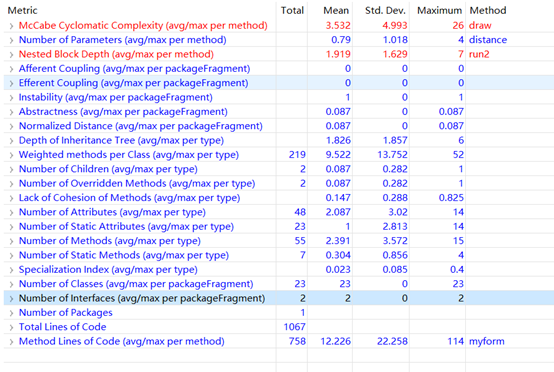Expand Abstractness metric row

[11, 112]
